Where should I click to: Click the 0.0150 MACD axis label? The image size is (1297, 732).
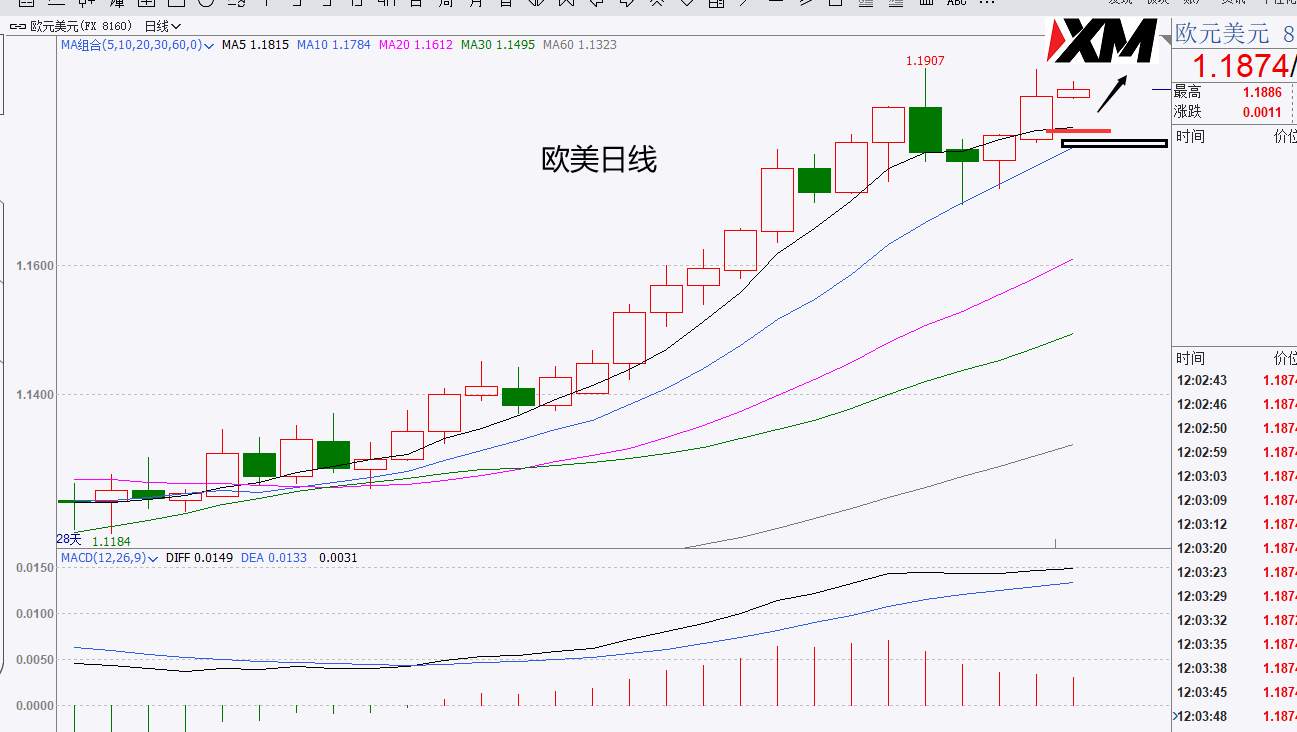pyautogui.click(x=35, y=568)
